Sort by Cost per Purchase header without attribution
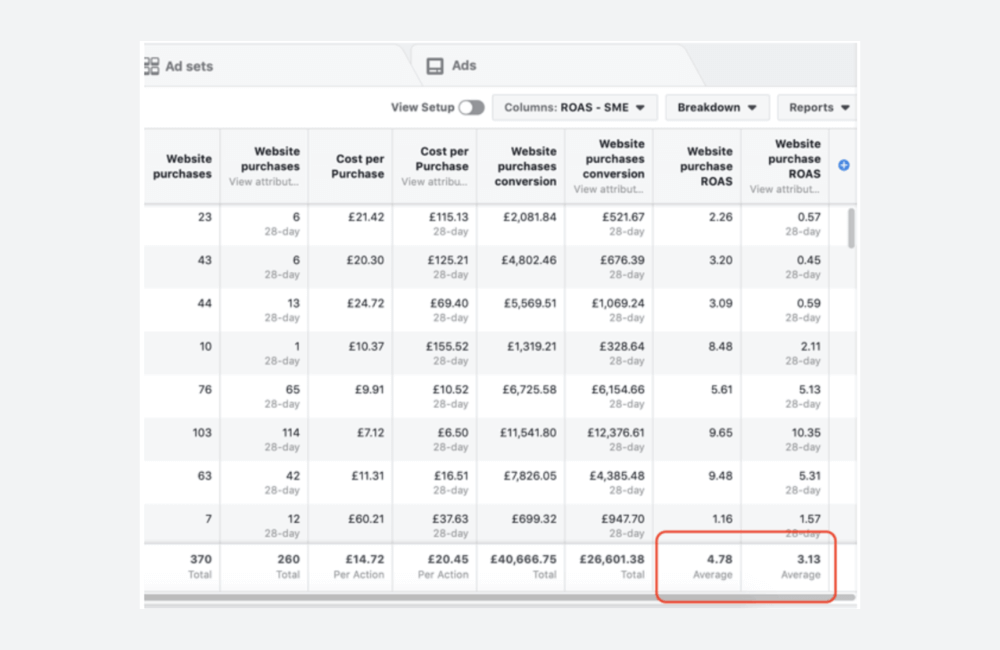The image size is (1000, 650). pyautogui.click(x=358, y=167)
